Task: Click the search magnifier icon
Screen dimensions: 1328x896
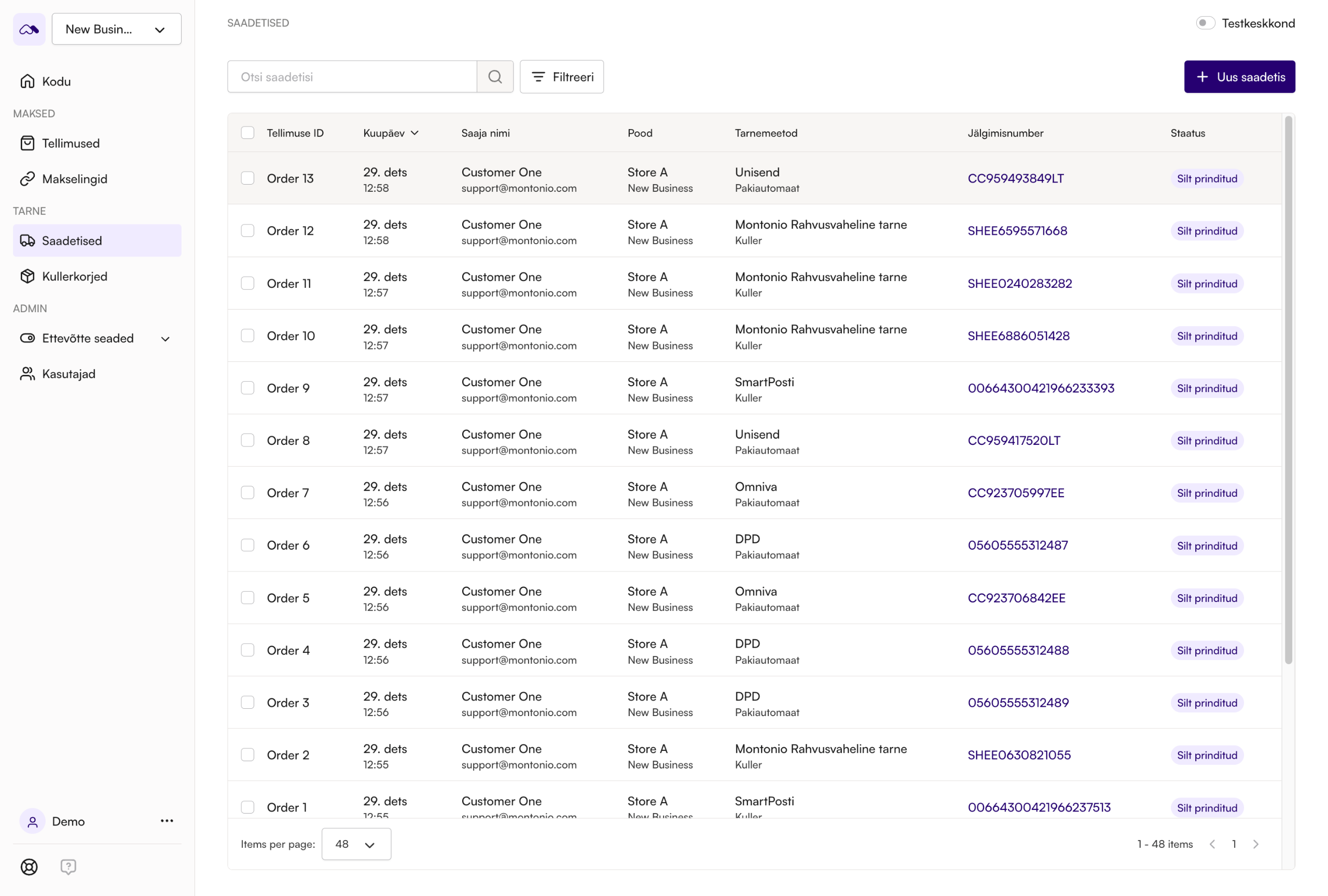Action: 495,77
